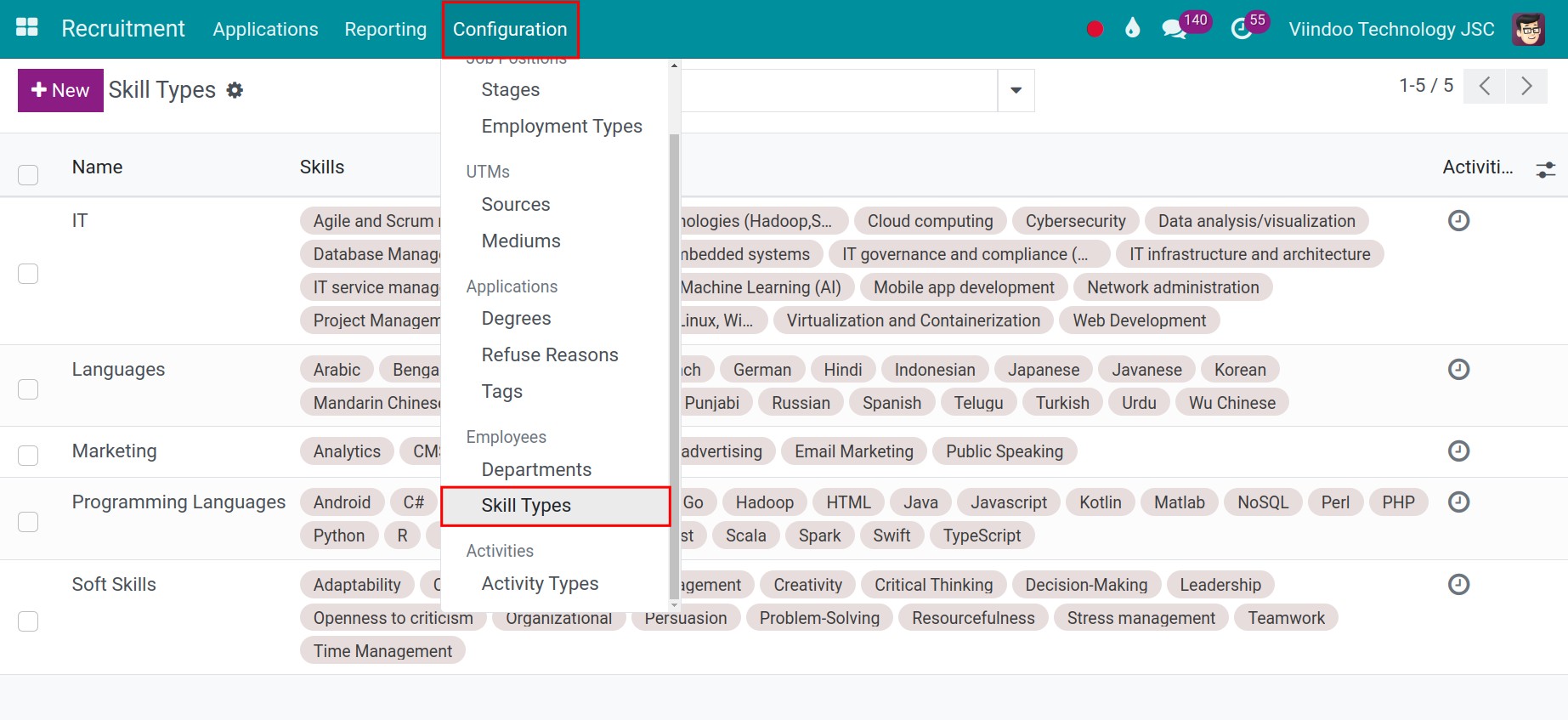Open Viindoo Technology JSC company switcher

point(1390,29)
